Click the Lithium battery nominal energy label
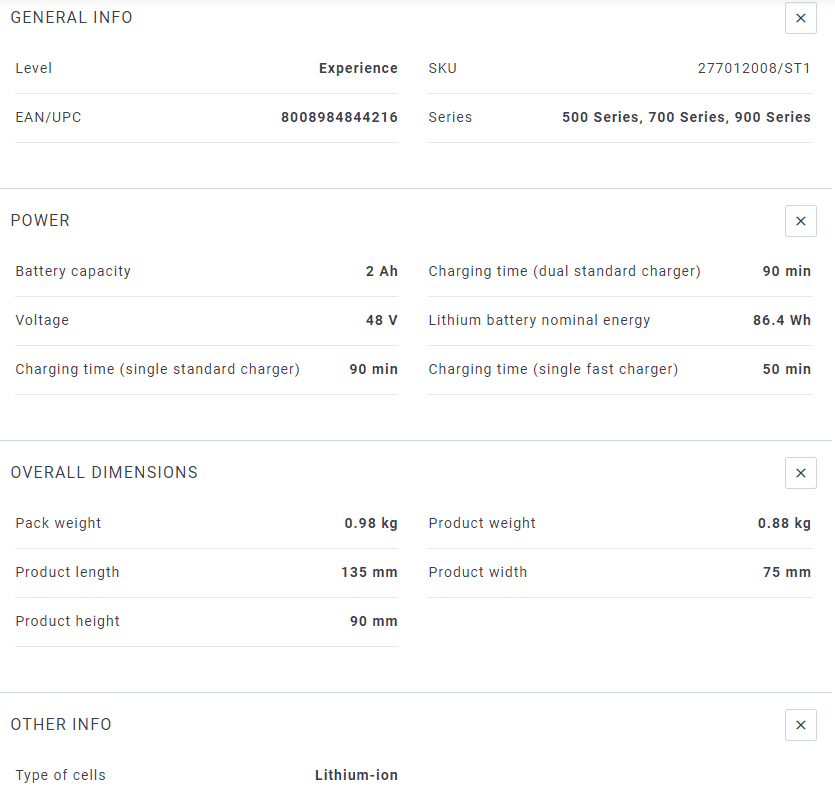 click(539, 320)
